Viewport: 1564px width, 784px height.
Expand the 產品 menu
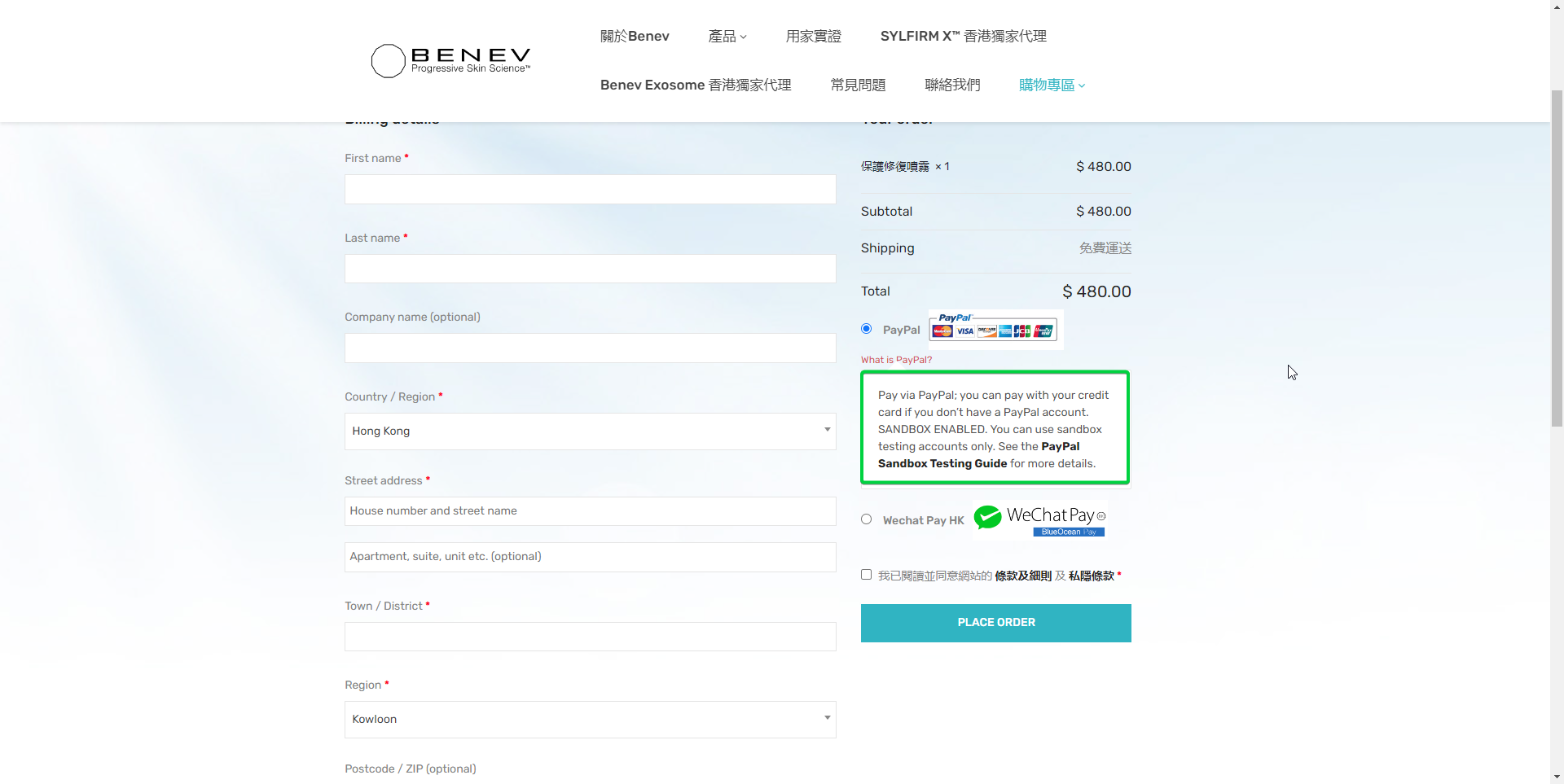pyautogui.click(x=727, y=36)
